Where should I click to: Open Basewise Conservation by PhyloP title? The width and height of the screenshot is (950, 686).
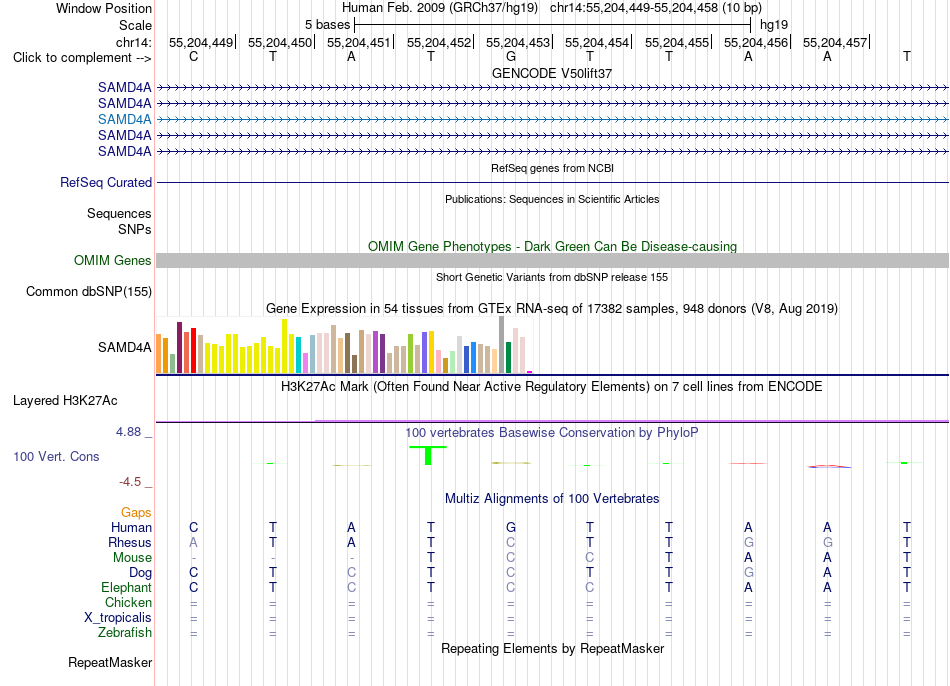click(x=552, y=433)
